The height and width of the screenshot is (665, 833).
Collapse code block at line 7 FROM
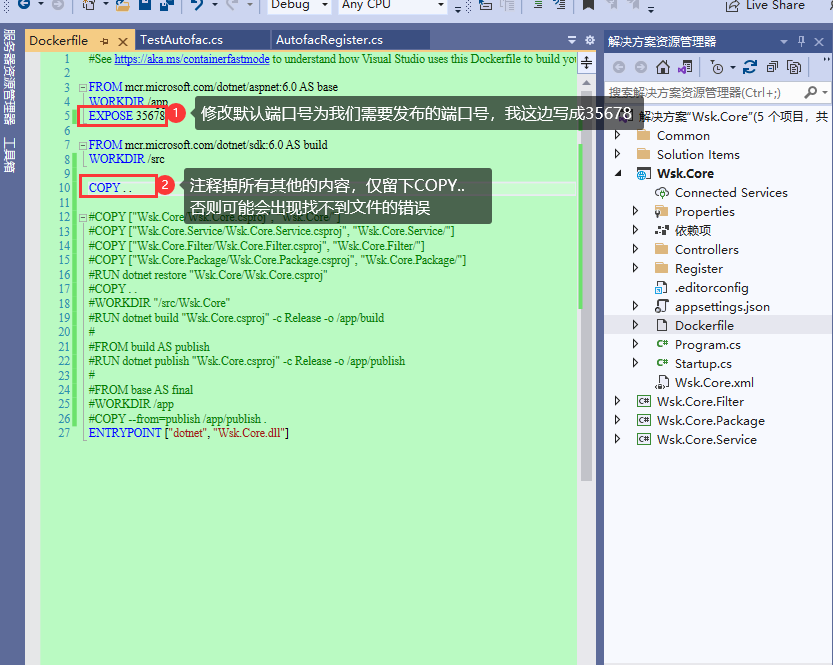[x=83, y=145]
